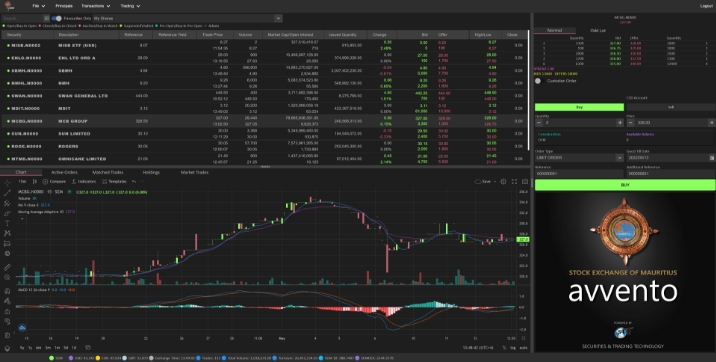Activate the chart zoom-in tool

point(7,277)
